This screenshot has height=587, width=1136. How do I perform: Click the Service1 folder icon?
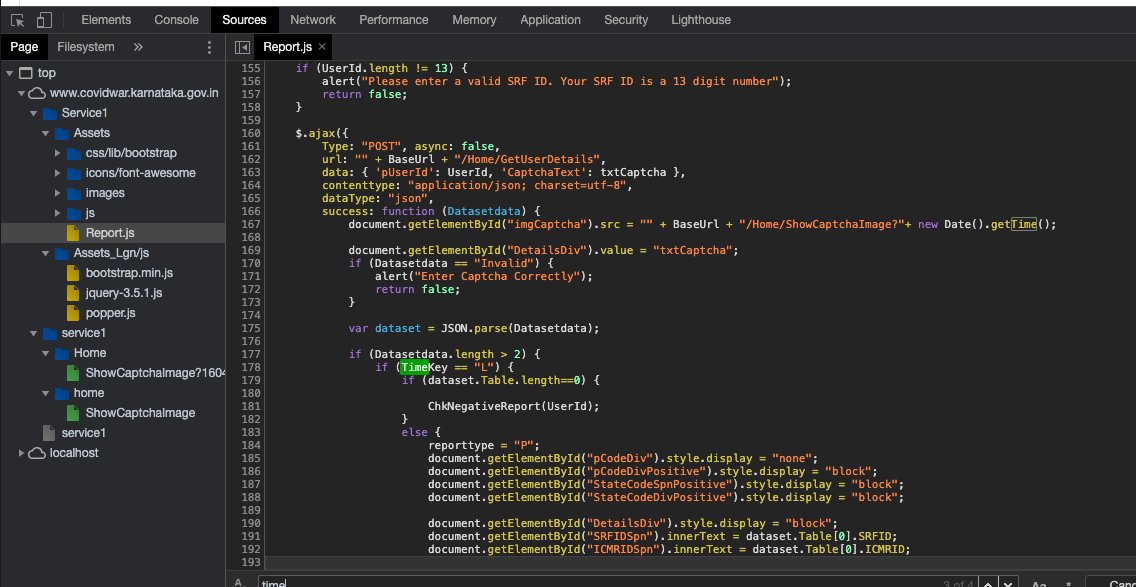click(49, 113)
